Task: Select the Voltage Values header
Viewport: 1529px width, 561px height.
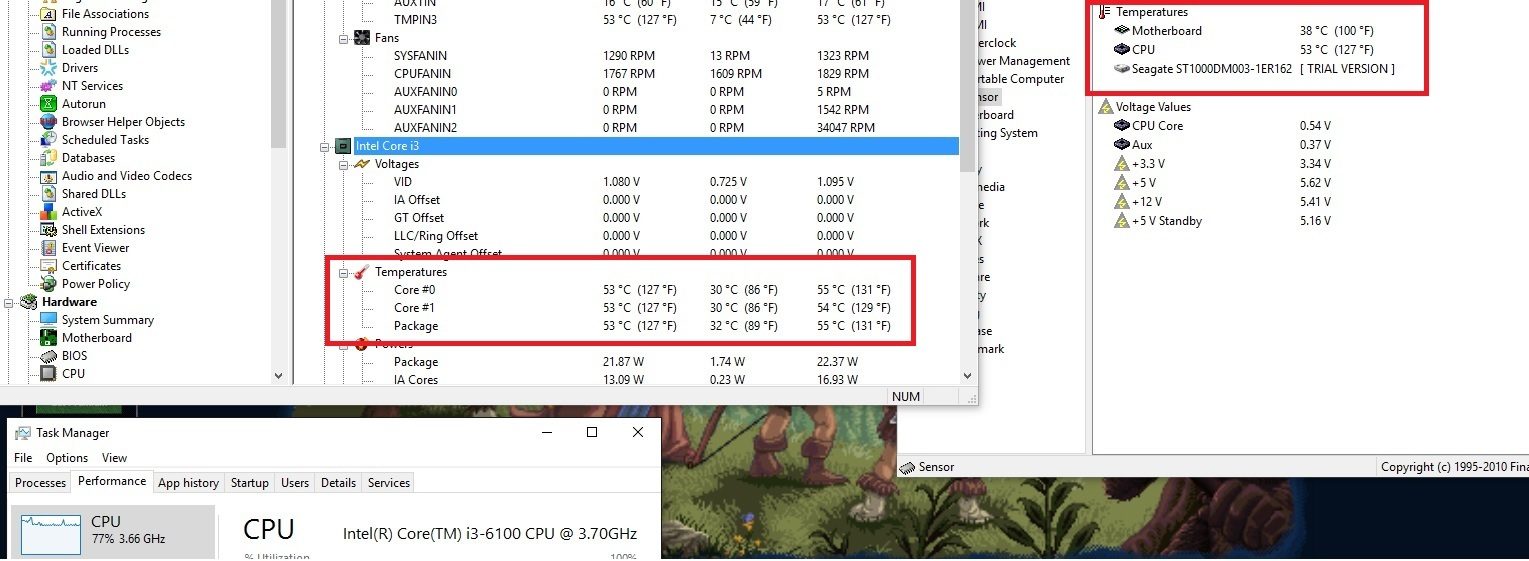Action: 1153,107
